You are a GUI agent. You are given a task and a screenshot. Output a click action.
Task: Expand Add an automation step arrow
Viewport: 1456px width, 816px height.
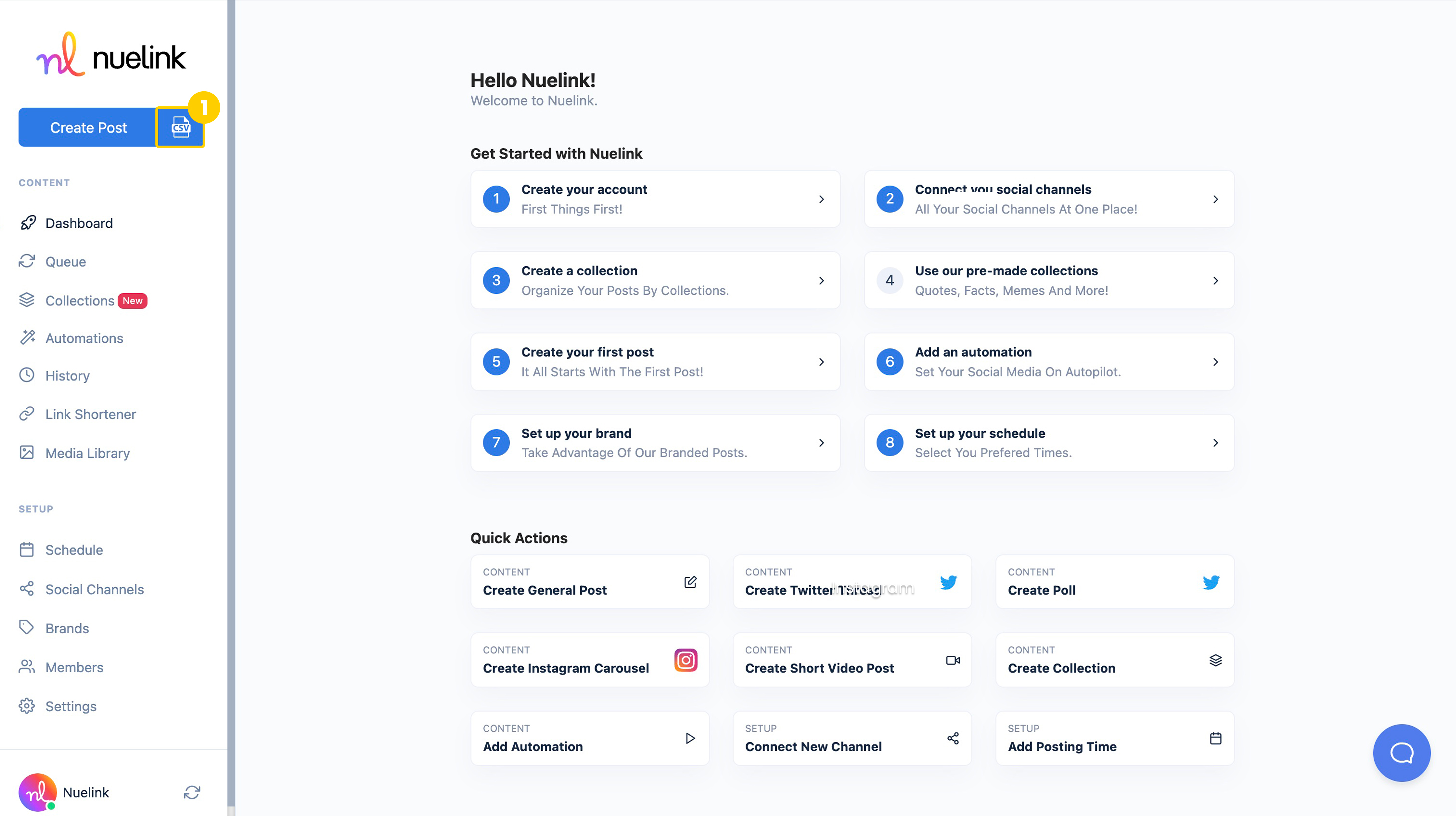click(1215, 362)
